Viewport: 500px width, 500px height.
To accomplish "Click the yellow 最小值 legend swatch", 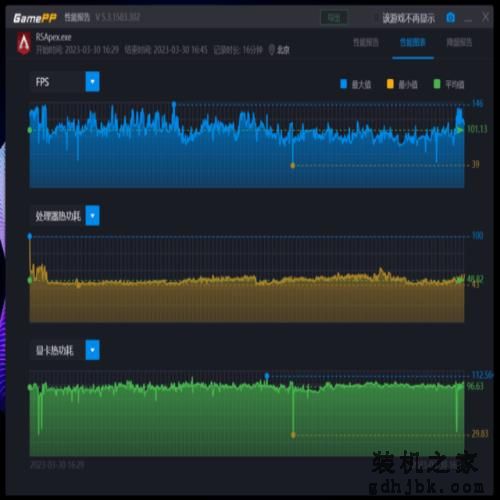I will coord(390,84).
